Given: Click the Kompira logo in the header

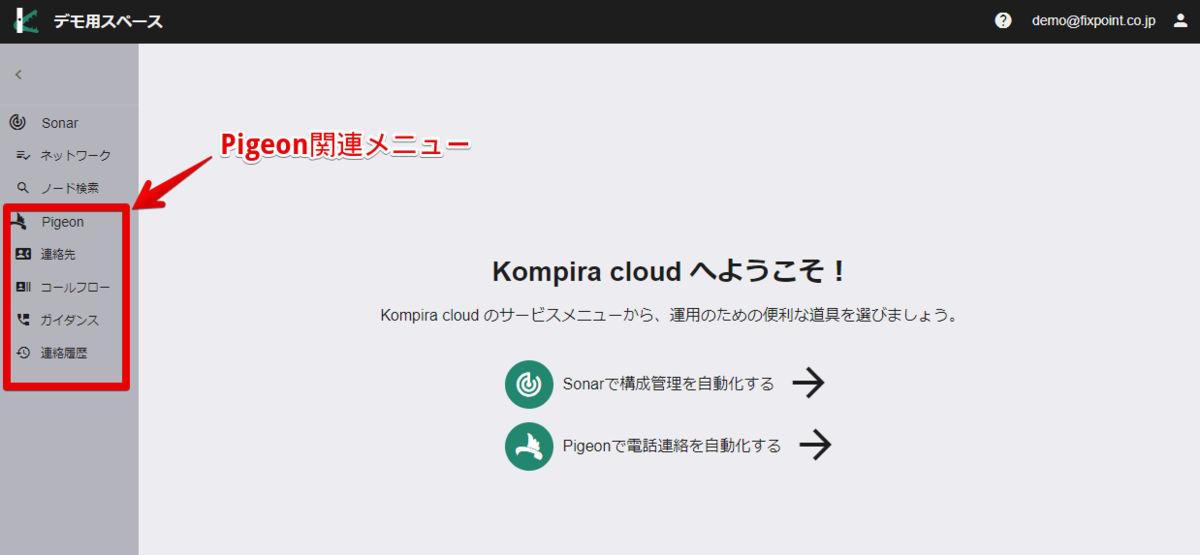Looking at the screenshot, I should pyautogui.click(x=26, y=21).
